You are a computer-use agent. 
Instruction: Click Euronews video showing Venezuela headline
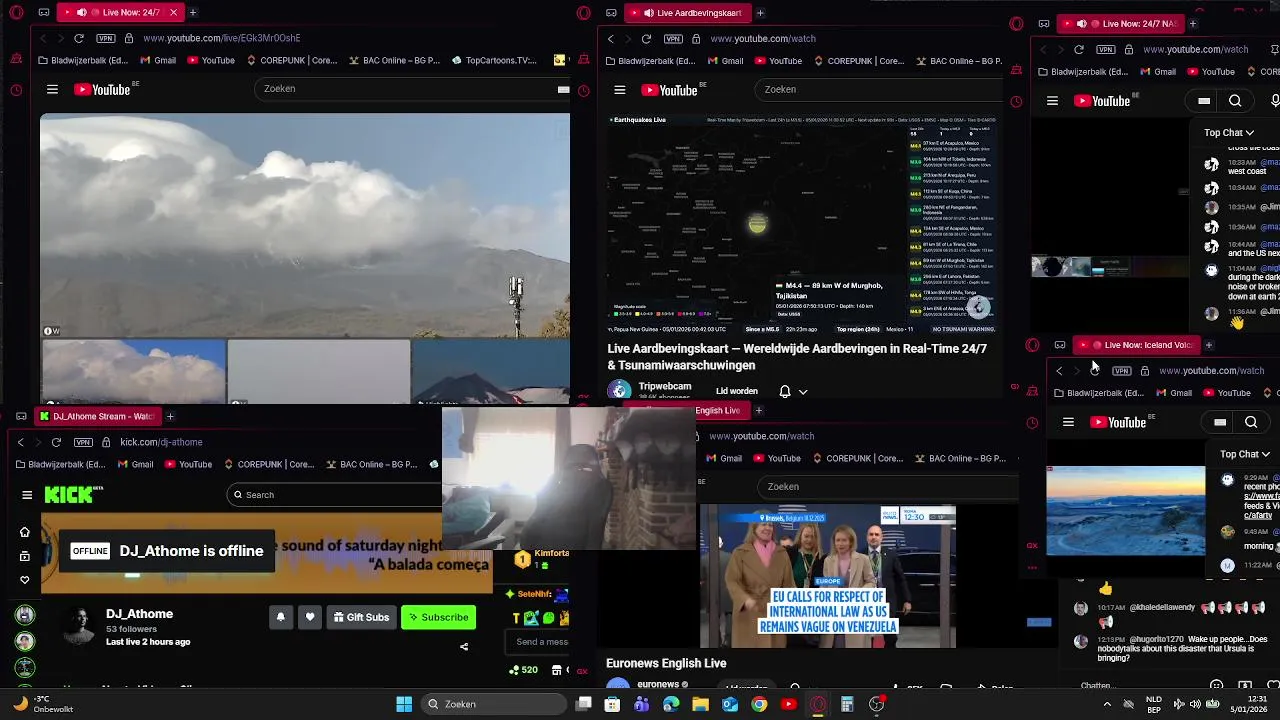828,576
